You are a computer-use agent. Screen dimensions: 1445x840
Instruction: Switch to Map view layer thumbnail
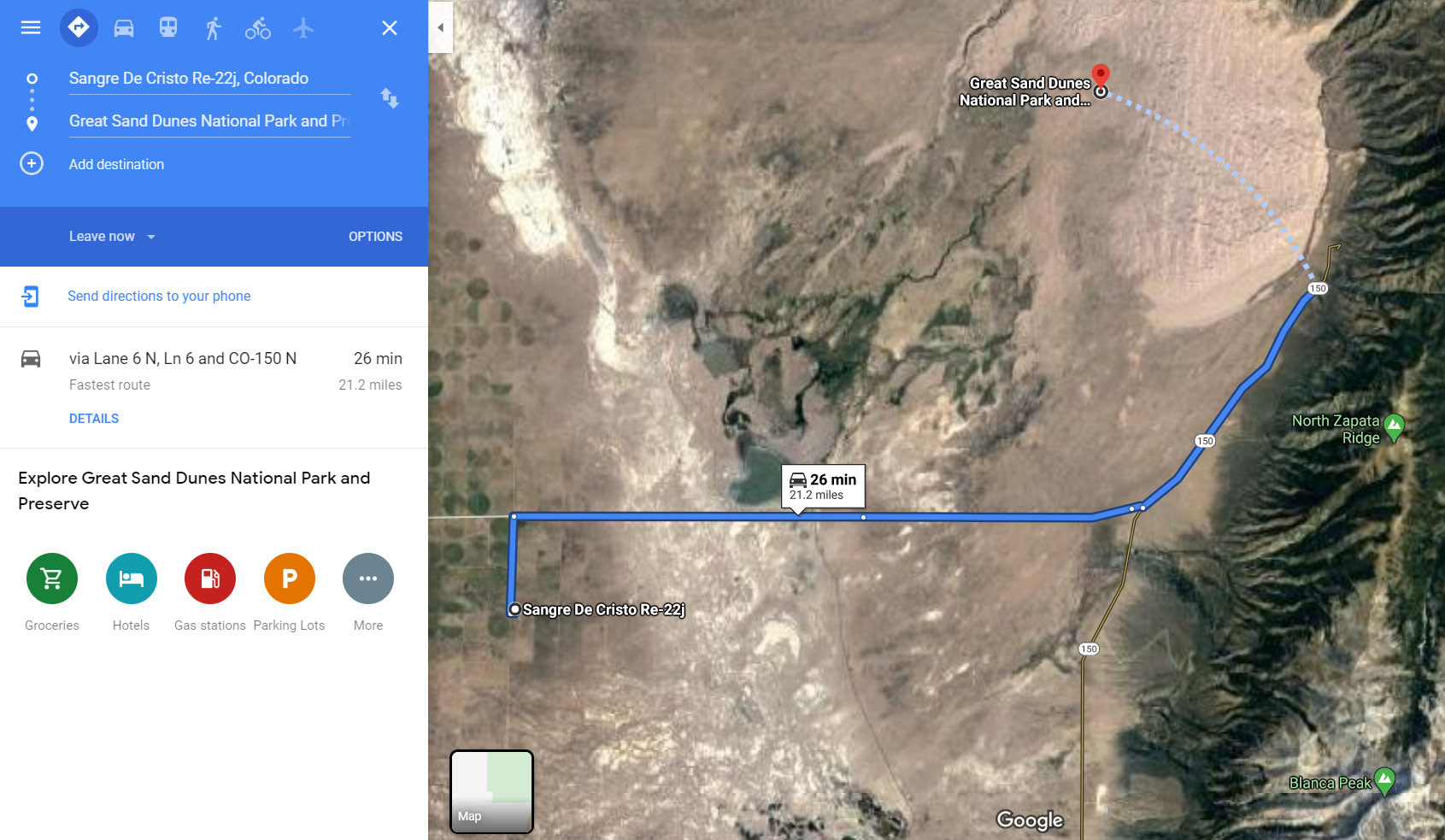click(x=491, y=791)
